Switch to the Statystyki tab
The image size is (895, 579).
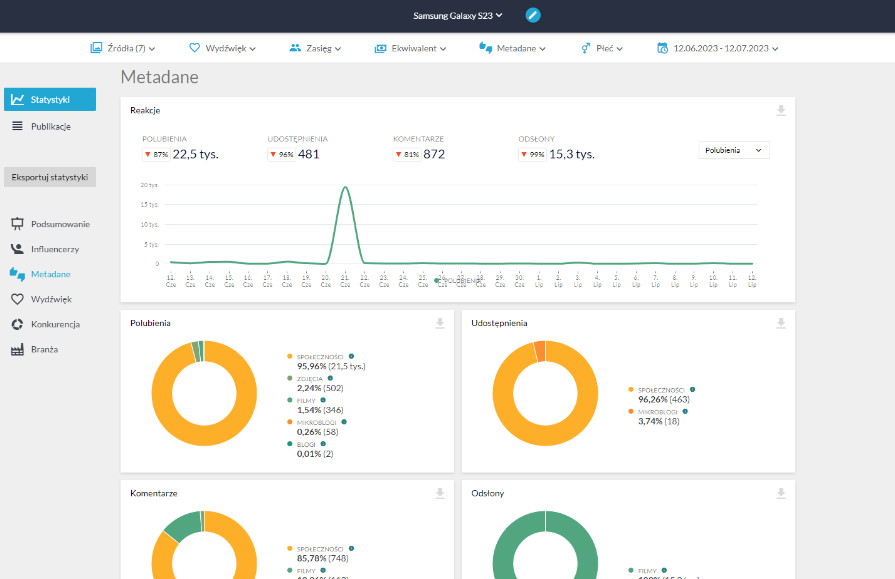pos(50,99)
